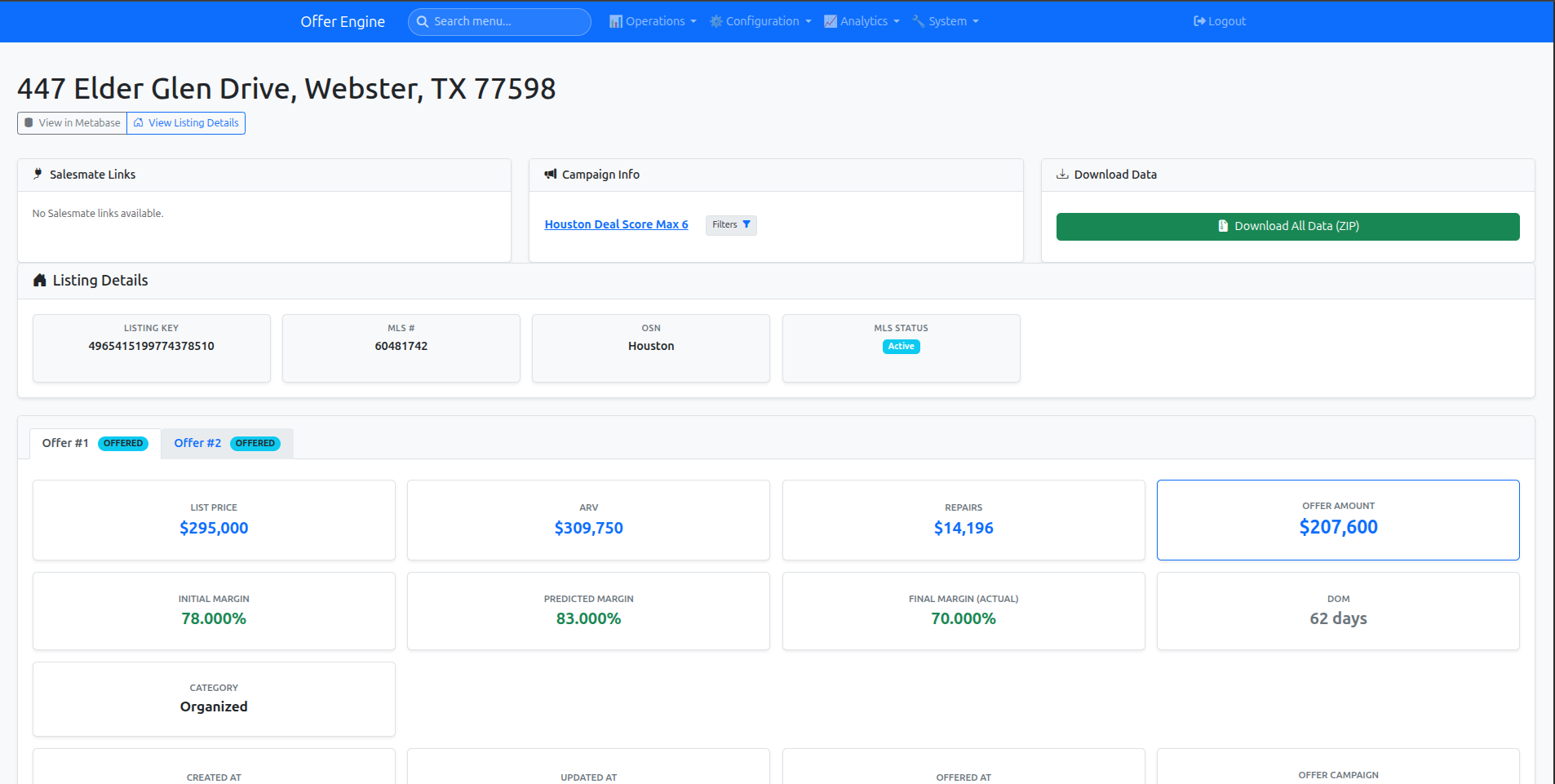Click the house icon beside Listing Details

point(39,281)
